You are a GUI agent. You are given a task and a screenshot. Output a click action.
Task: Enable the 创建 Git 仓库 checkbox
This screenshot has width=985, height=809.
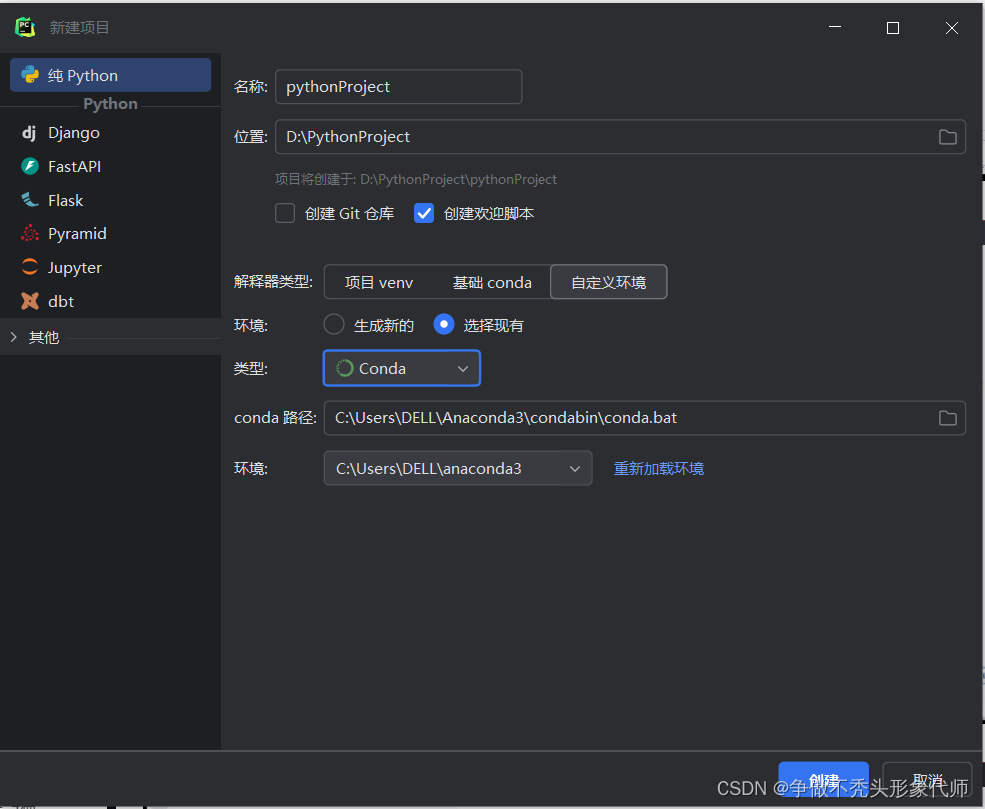(284, 212)
